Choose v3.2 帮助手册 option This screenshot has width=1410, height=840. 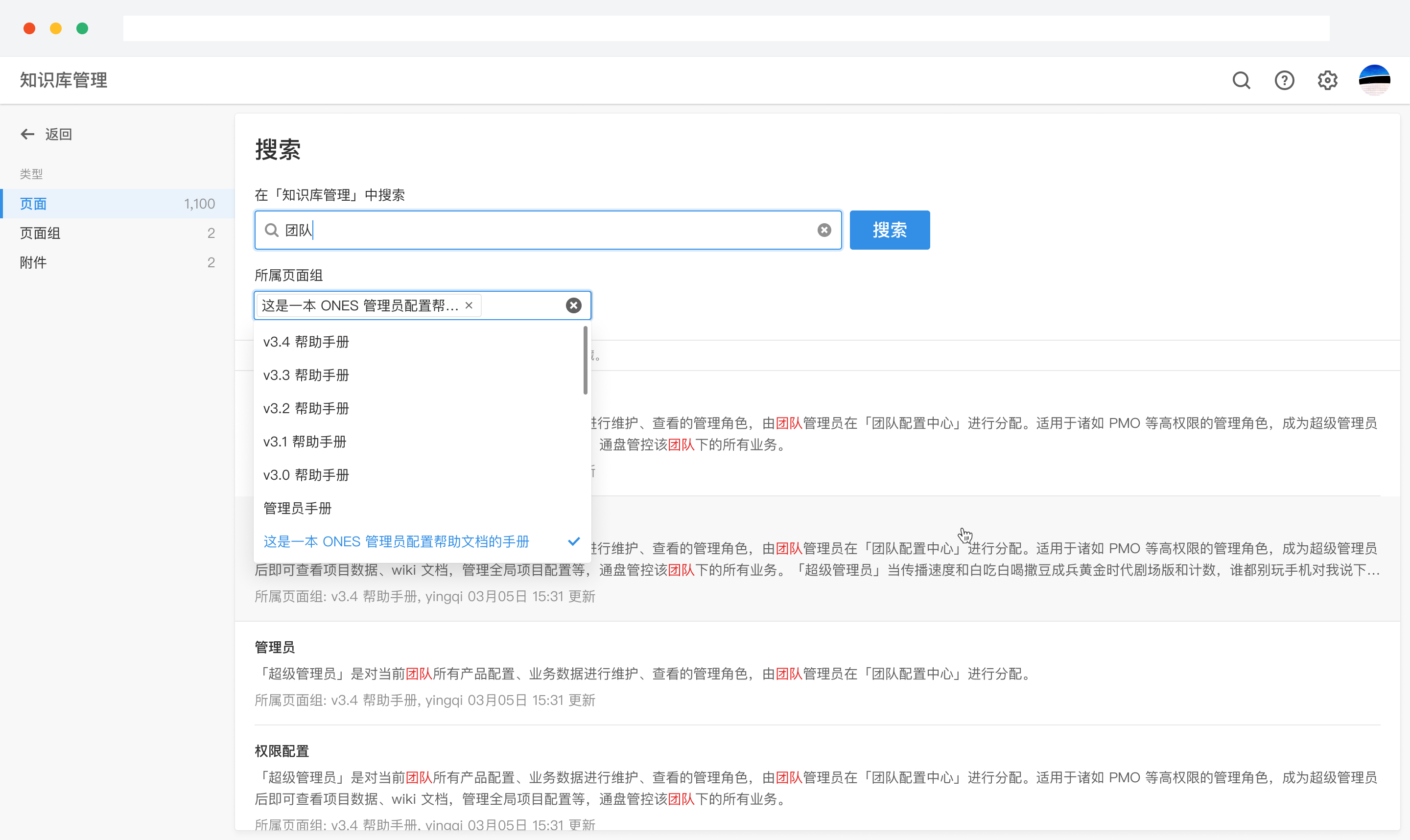point(306,409)
